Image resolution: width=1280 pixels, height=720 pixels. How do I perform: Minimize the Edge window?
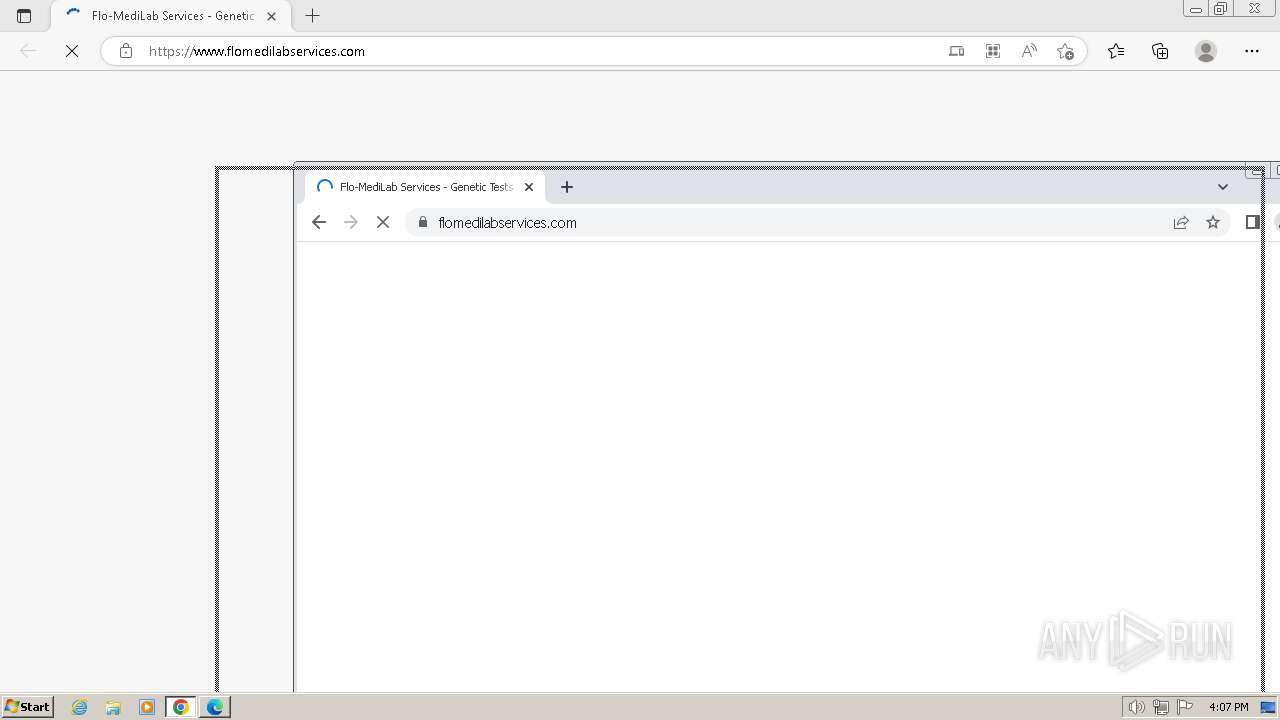coord(1196,9)
